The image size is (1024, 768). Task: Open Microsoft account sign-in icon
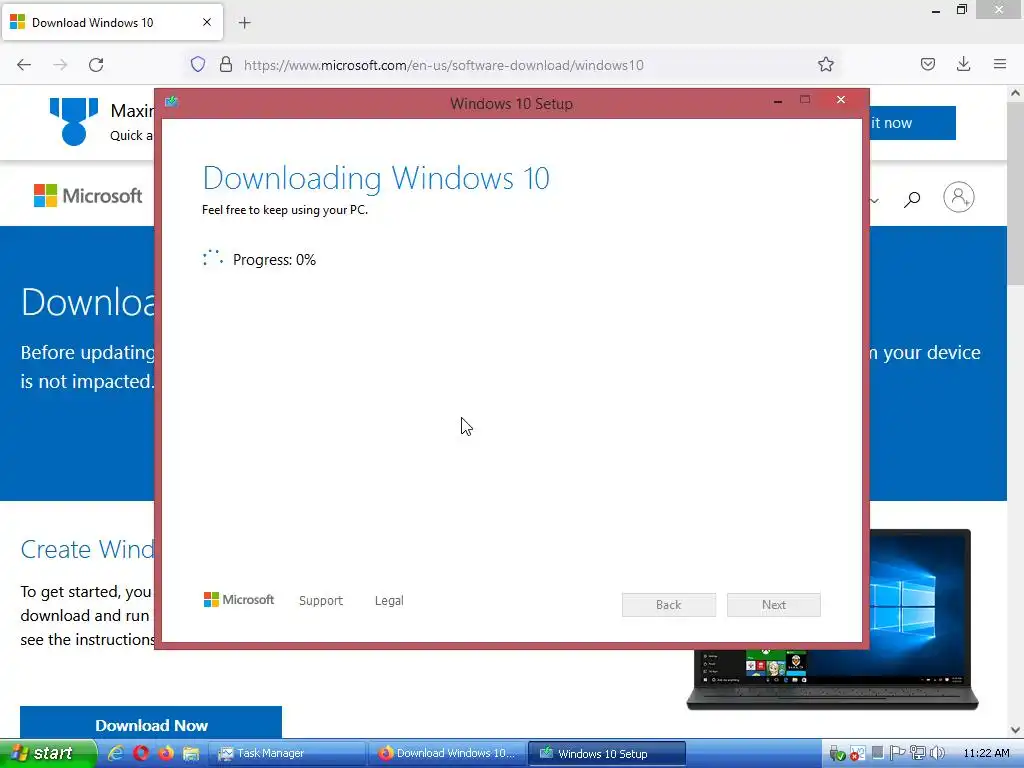[958, 197]
